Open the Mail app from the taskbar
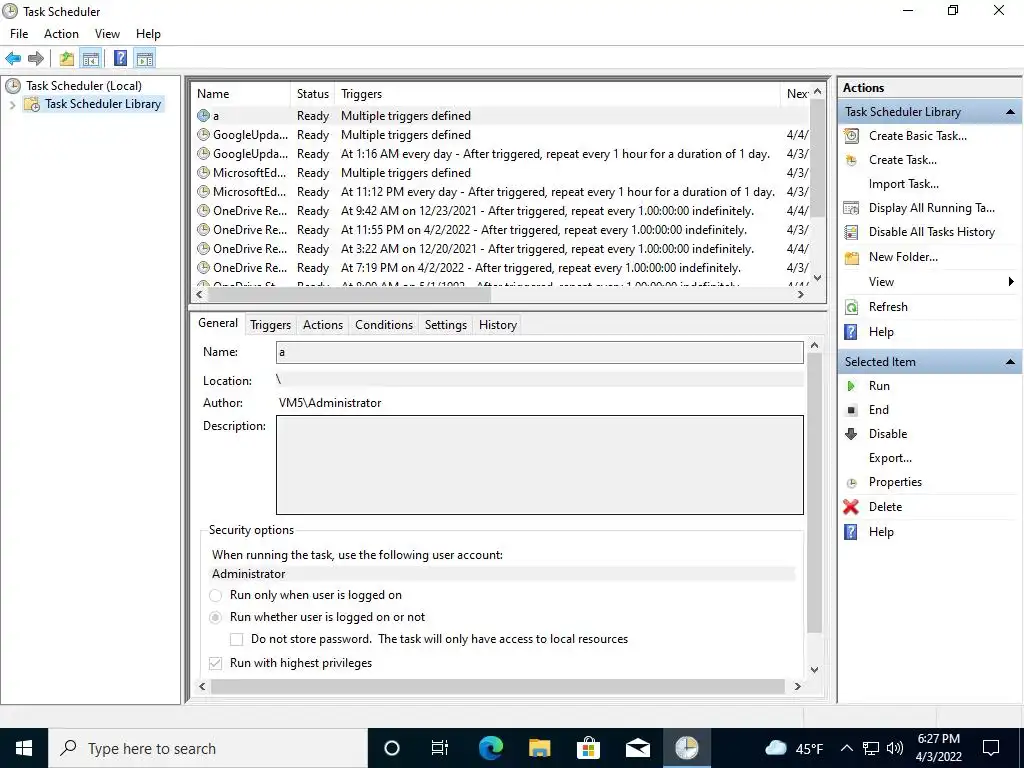Screen dimensions: 1024x768 coord(637,748)
